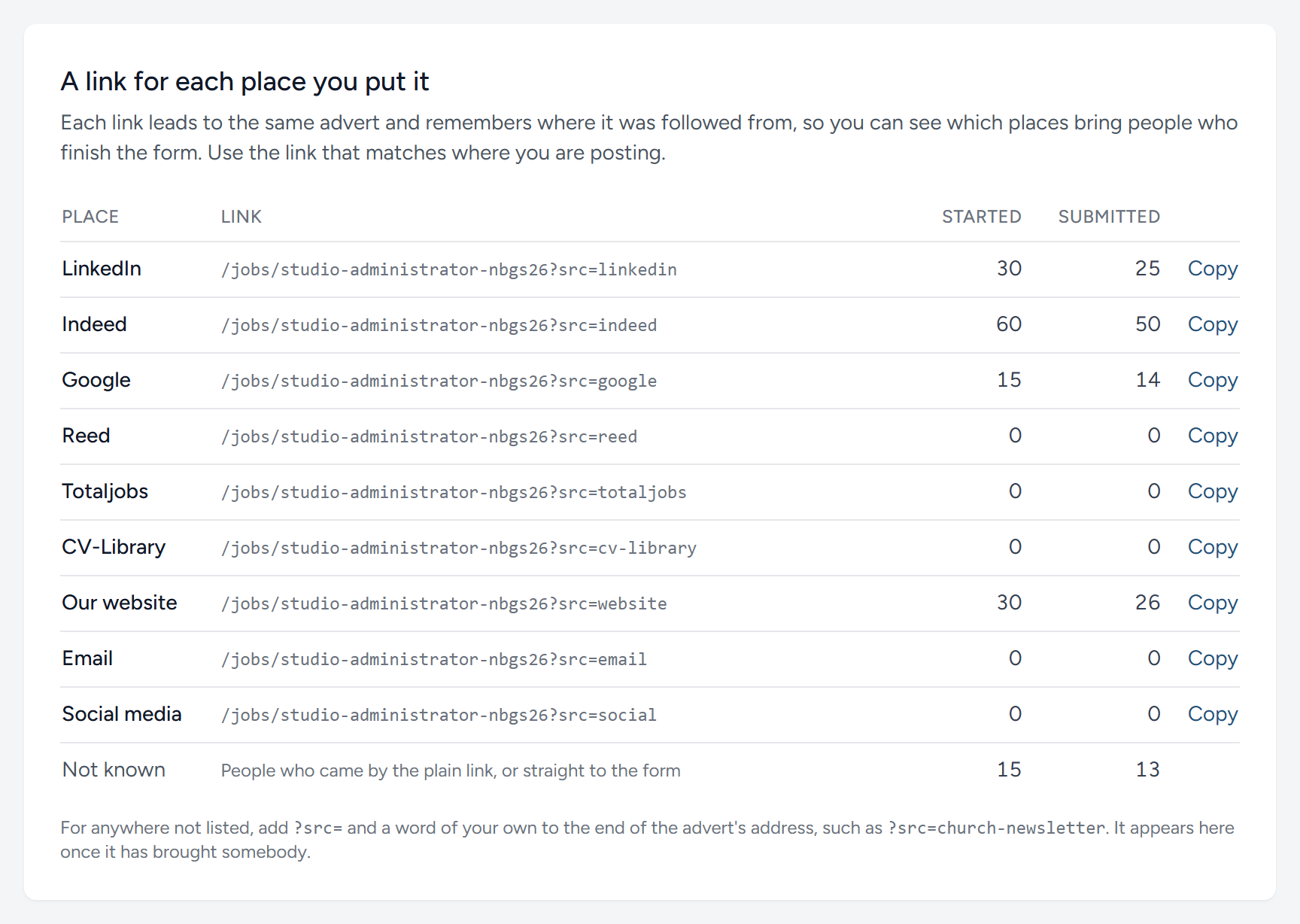
Task: Click the ?src=church-newsletter example code
Action: 997,828
